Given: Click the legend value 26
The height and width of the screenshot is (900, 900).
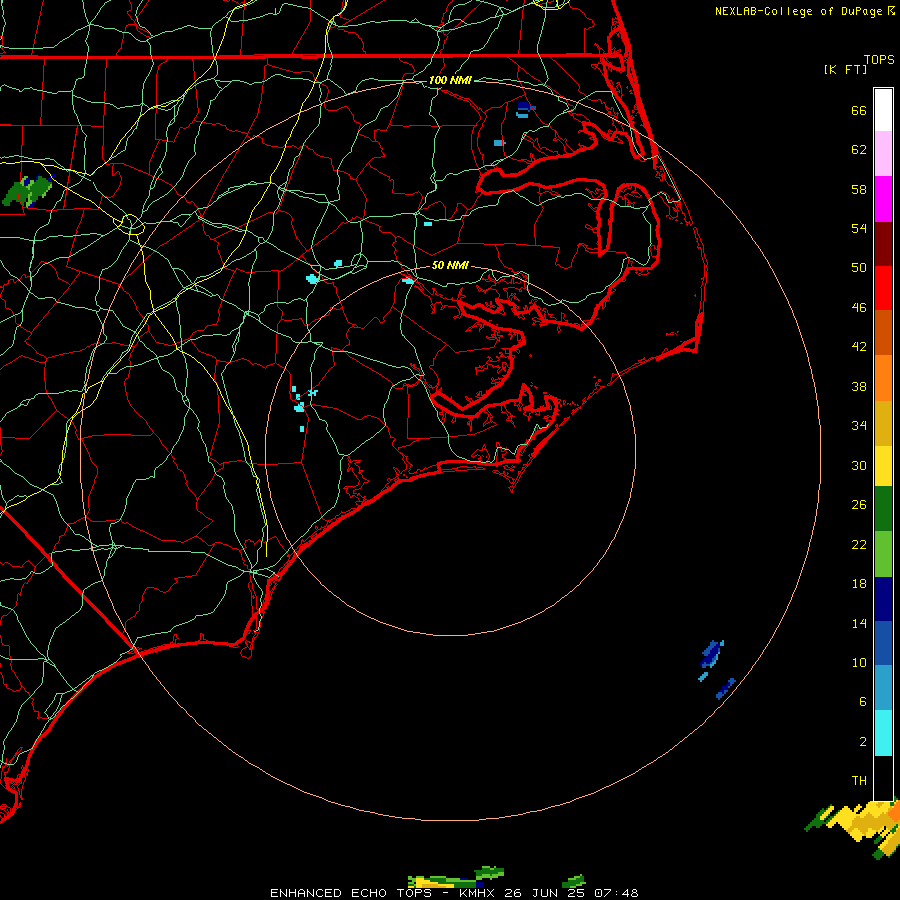Looking at the screenshot, I should point(859,505).
